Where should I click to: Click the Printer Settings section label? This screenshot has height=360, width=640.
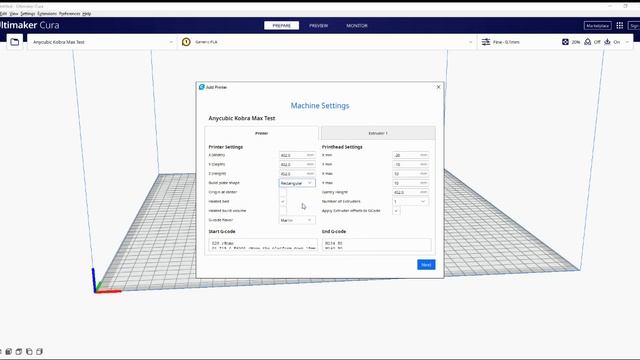pos(226,147)
